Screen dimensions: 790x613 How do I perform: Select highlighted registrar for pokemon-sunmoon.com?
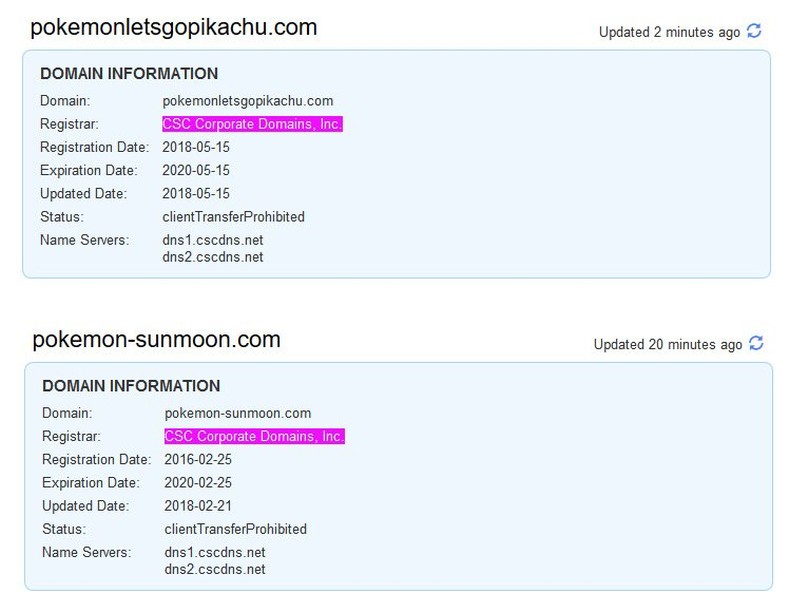coord(254,436)
